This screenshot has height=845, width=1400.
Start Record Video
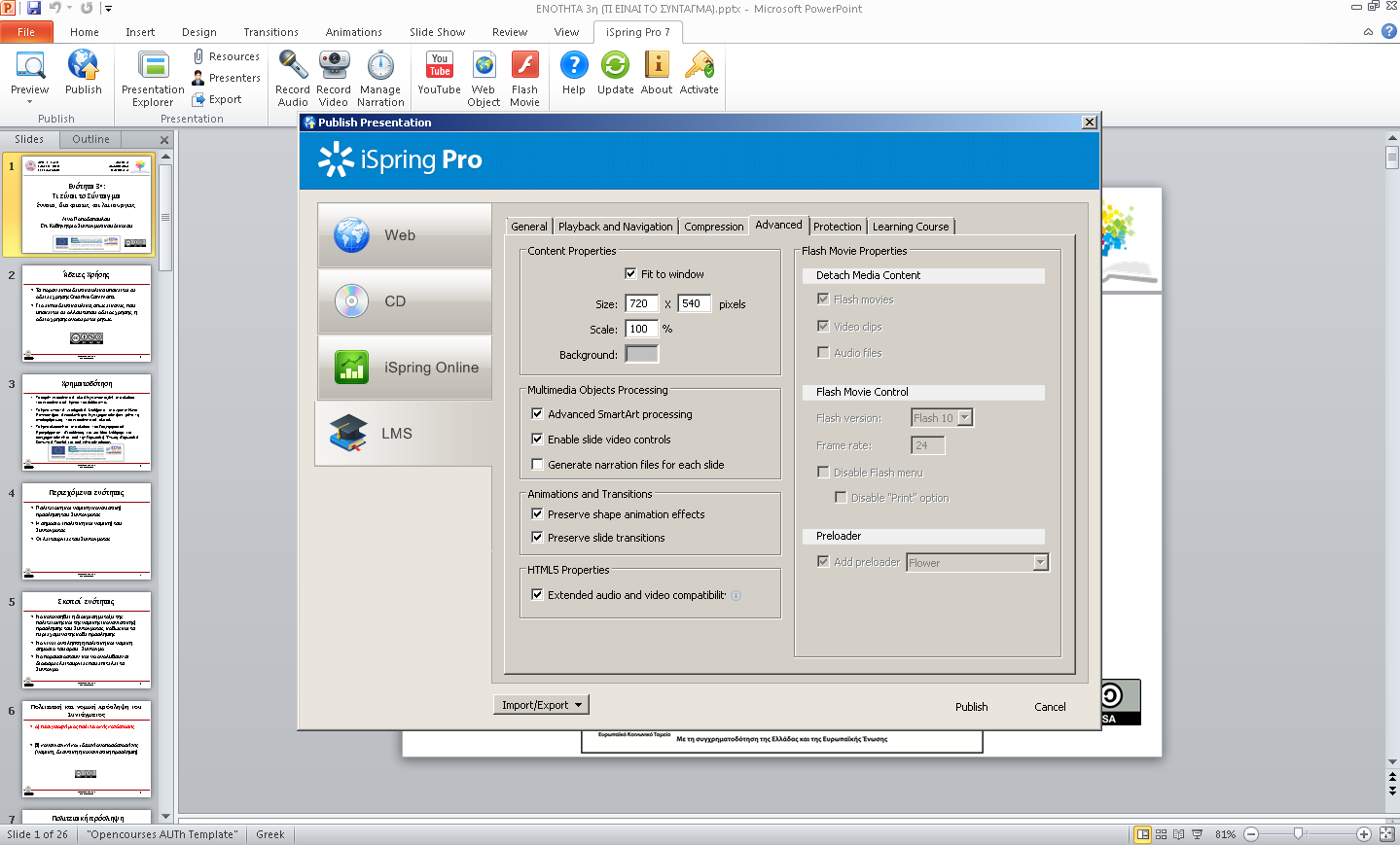[334, 79]
